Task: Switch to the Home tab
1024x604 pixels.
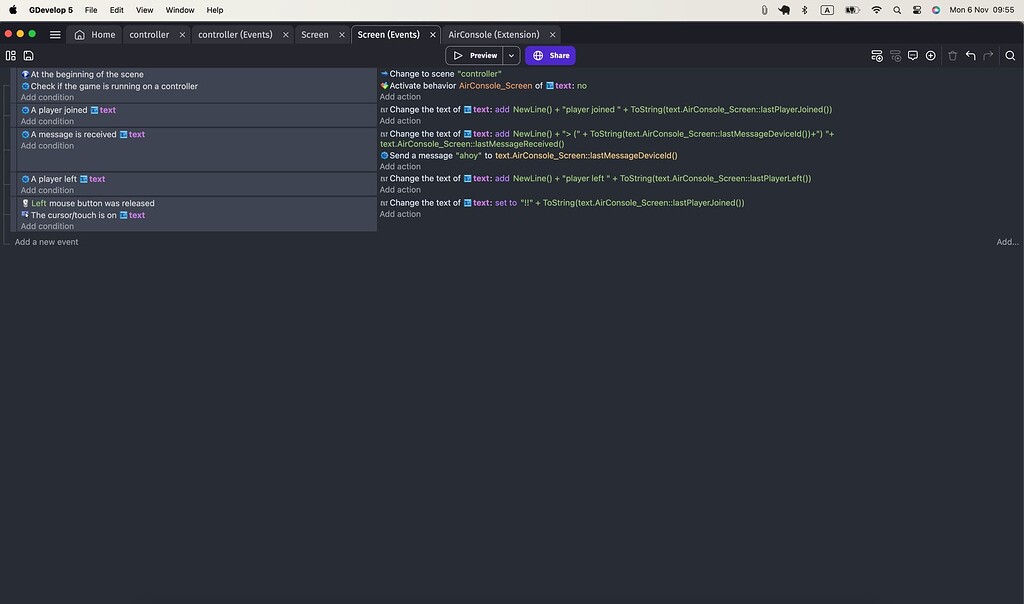Action: click(95, 35)
